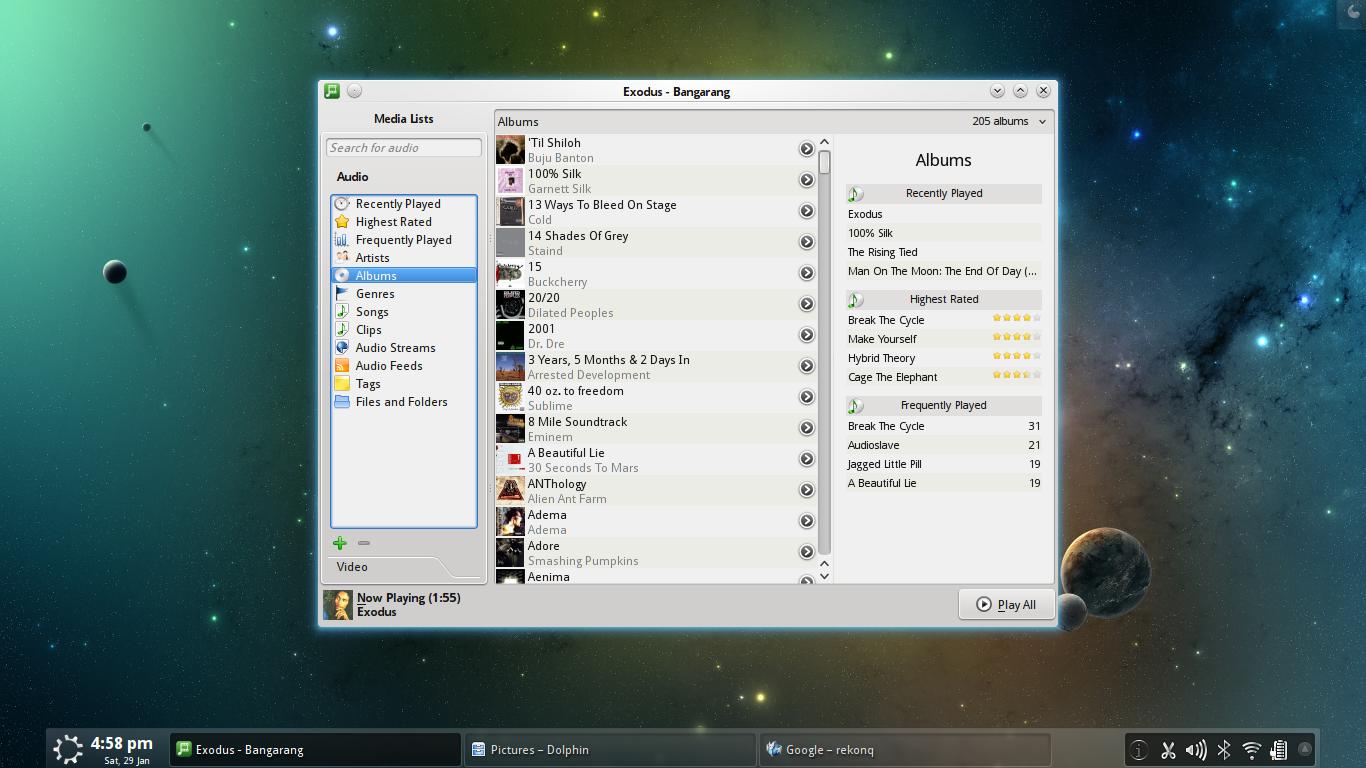Switch to Pictures – Dolphin taskbar entry
This screenshot has height=768, width=1366.
[x=610, y=750]
